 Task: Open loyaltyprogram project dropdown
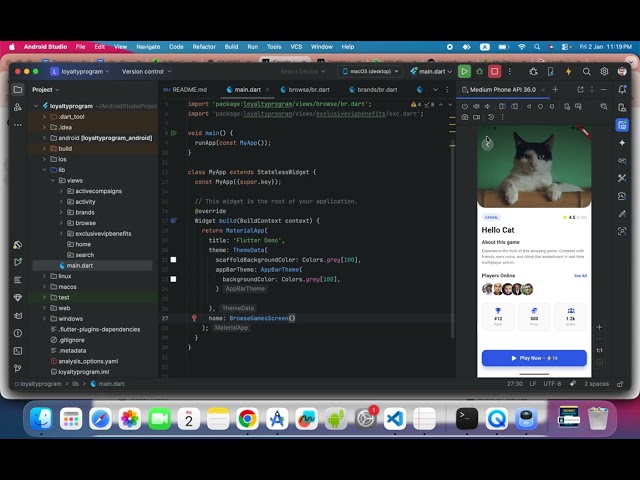pyautogui.click(x=80, y=71)
